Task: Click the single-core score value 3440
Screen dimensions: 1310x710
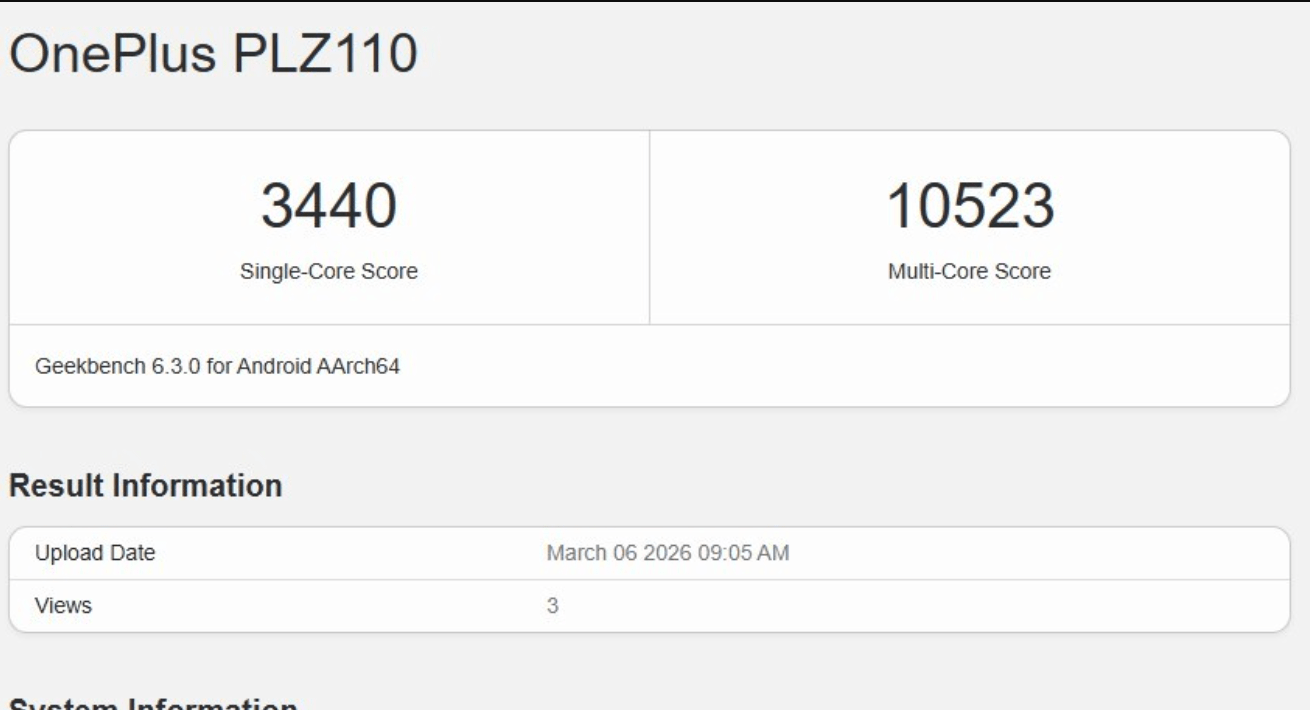Action: point(329,205)
